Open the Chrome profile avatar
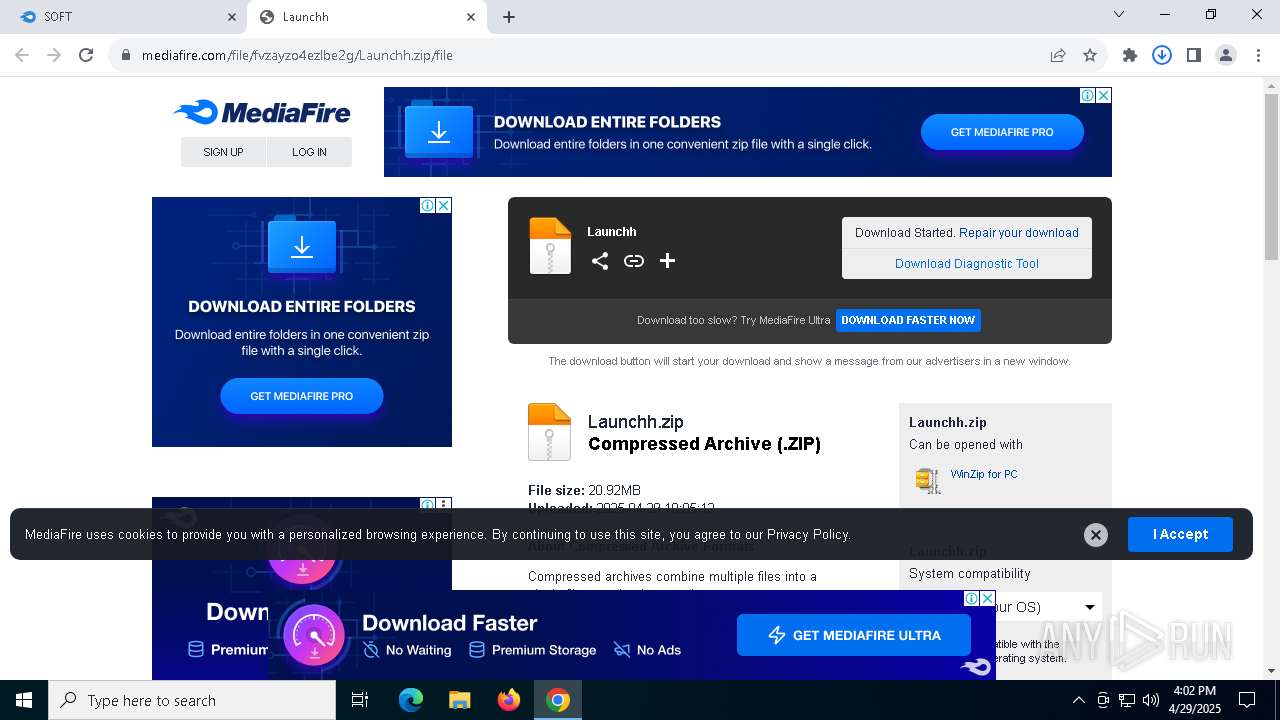The width and height of the screenshot is (1280, 720). [x=1226, y=55]
